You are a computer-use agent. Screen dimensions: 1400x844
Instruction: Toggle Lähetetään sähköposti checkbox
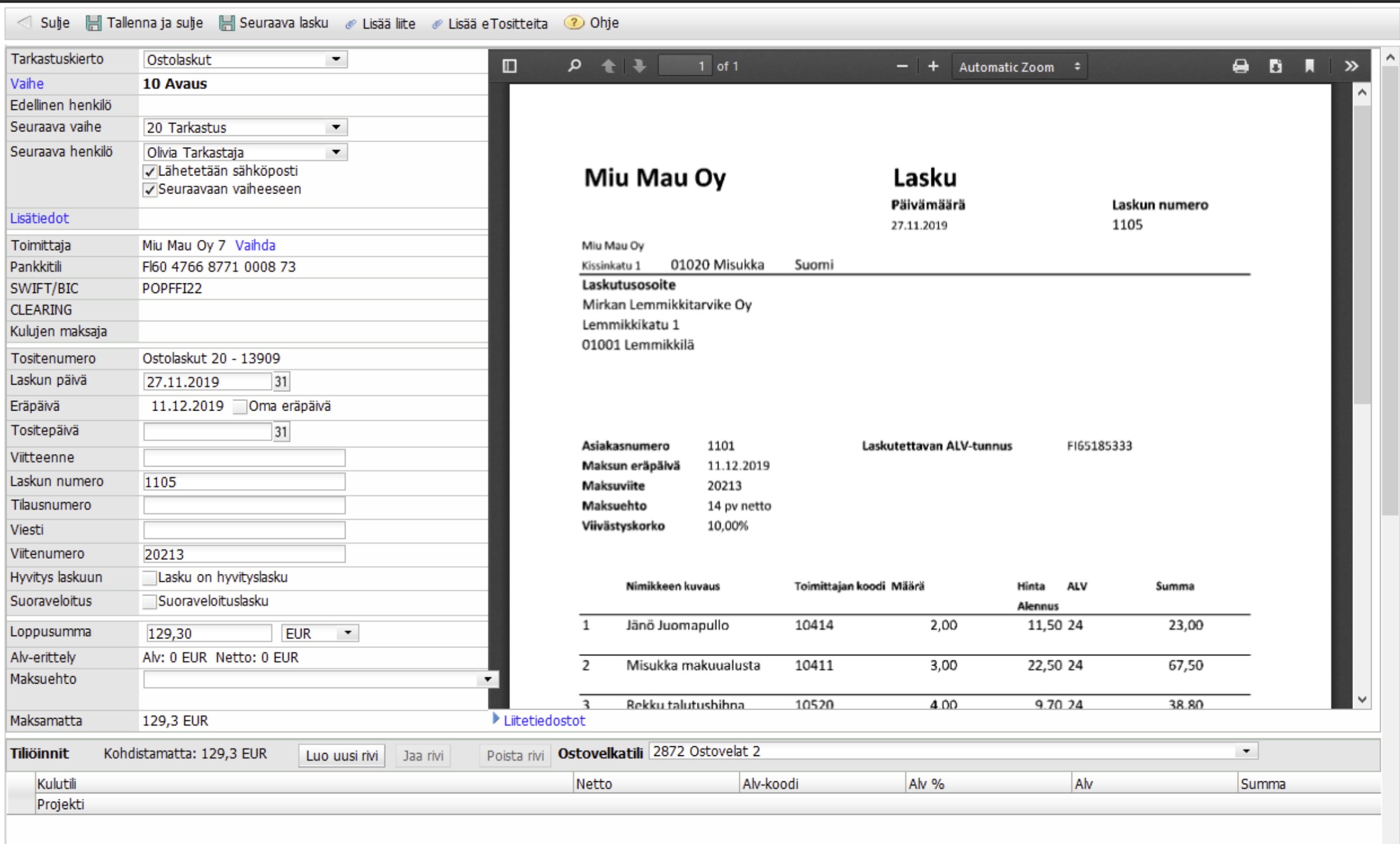point(150,172)
